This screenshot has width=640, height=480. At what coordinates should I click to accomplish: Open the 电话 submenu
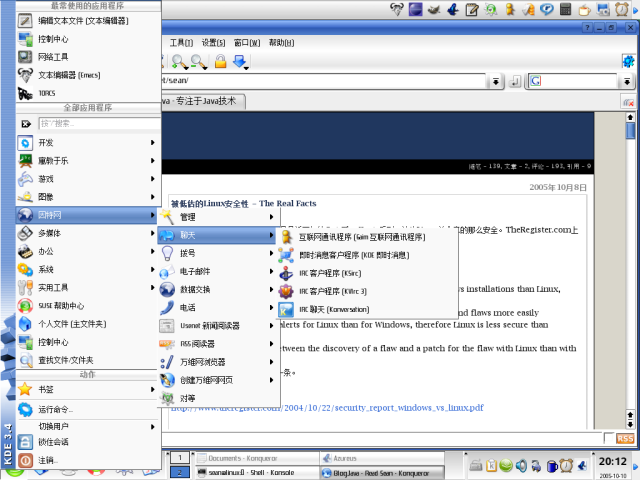tap(217, 307)
